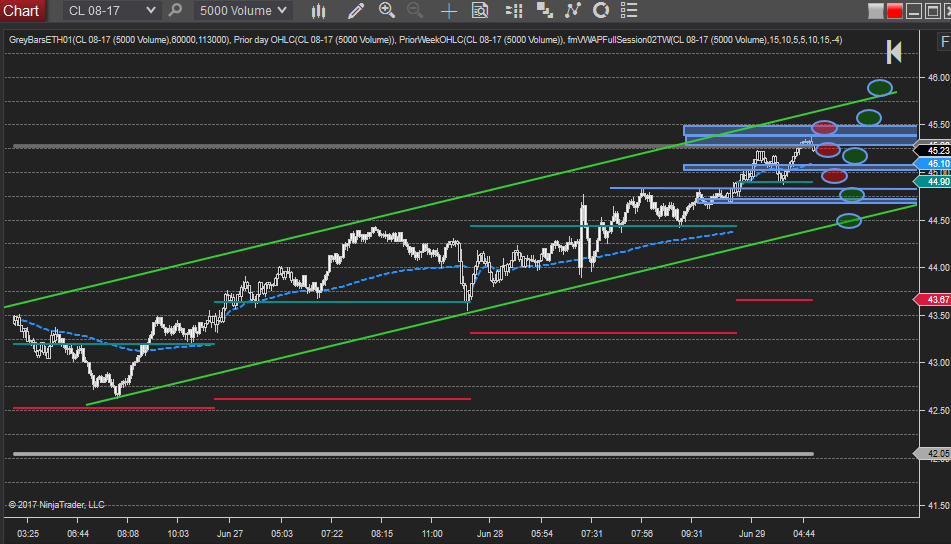Open the bar chart style icon
The height and width of the screenshot is (544, 951).
click(318, 10)
